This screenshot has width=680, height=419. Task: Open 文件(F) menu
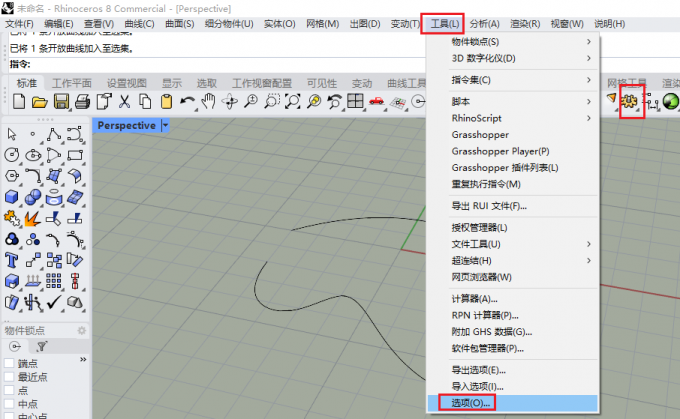coord(19,24)
